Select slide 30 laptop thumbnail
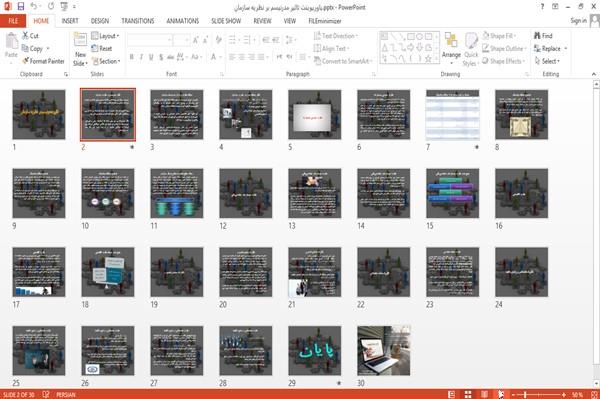The width and height of the screenshot is (600, 399). point(383,350)
